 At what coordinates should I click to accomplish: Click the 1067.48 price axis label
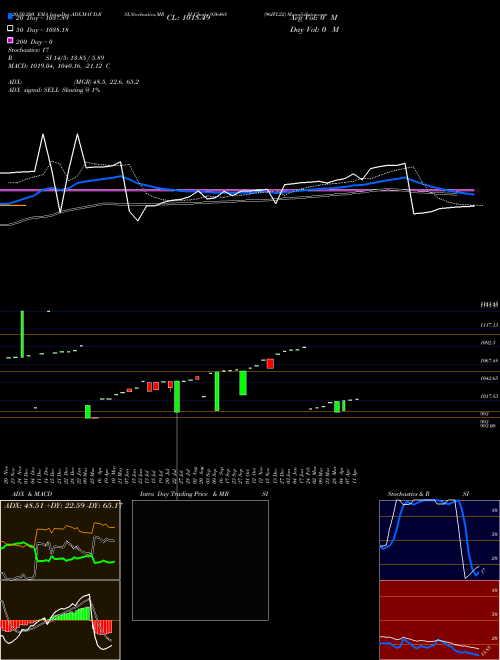pos(489,361)
